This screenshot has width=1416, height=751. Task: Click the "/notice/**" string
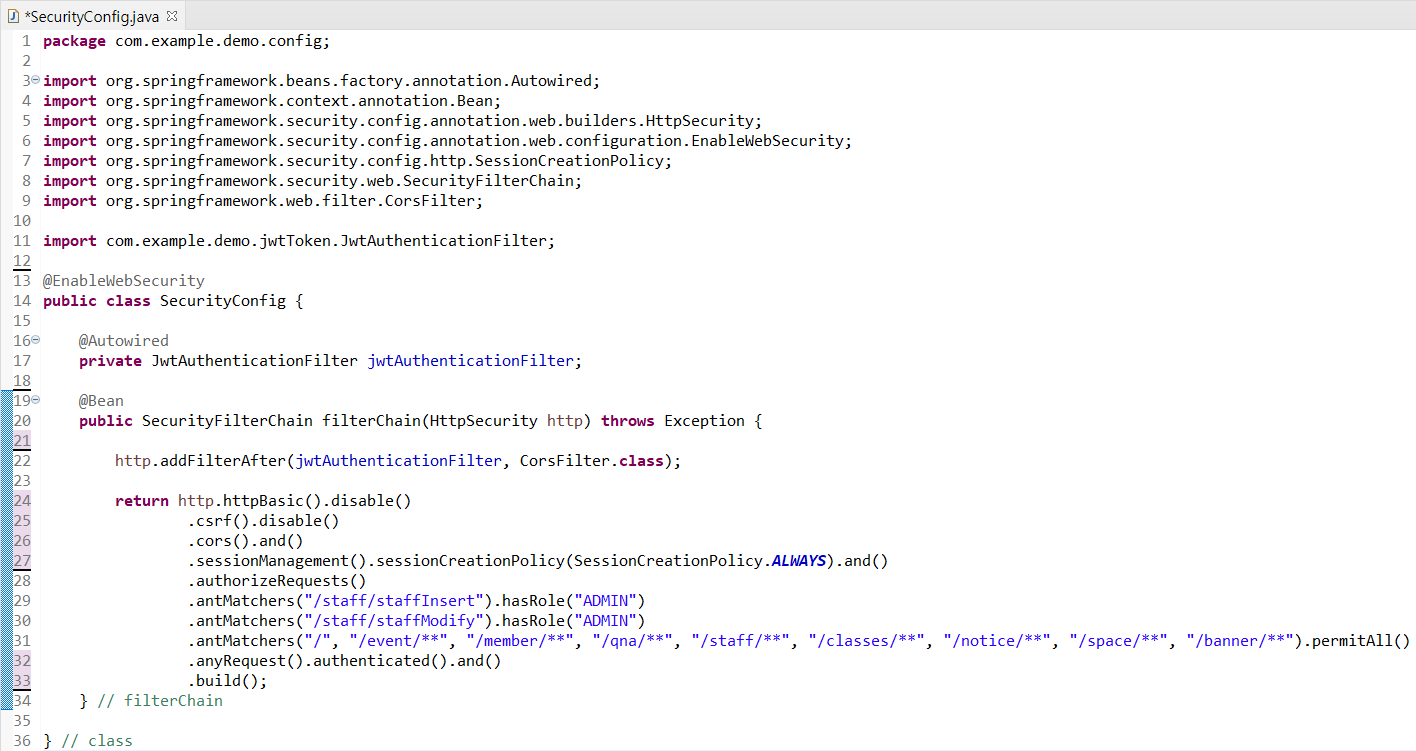click(997, 641)
